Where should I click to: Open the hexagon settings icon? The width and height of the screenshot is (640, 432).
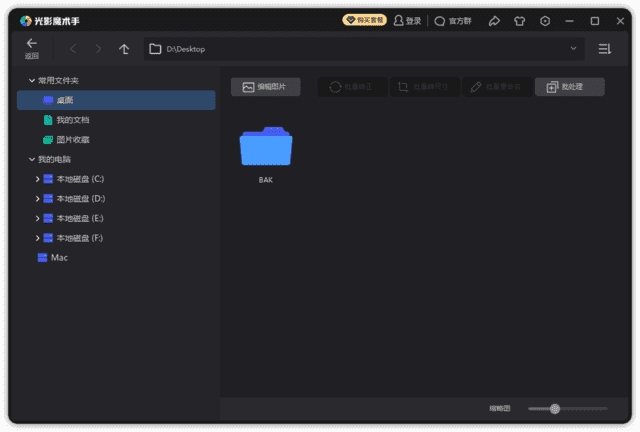pos(545,20)
